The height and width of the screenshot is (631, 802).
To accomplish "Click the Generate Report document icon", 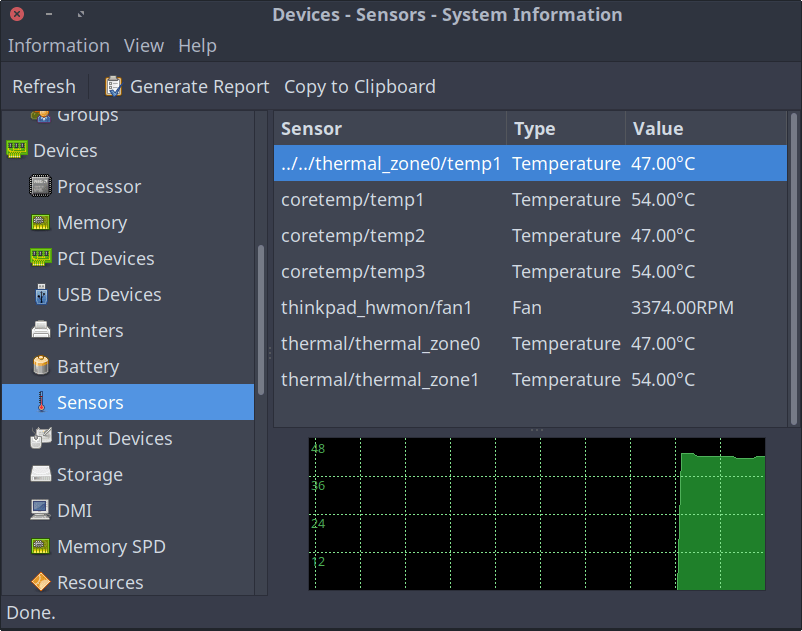I will (x=115, y=86).
